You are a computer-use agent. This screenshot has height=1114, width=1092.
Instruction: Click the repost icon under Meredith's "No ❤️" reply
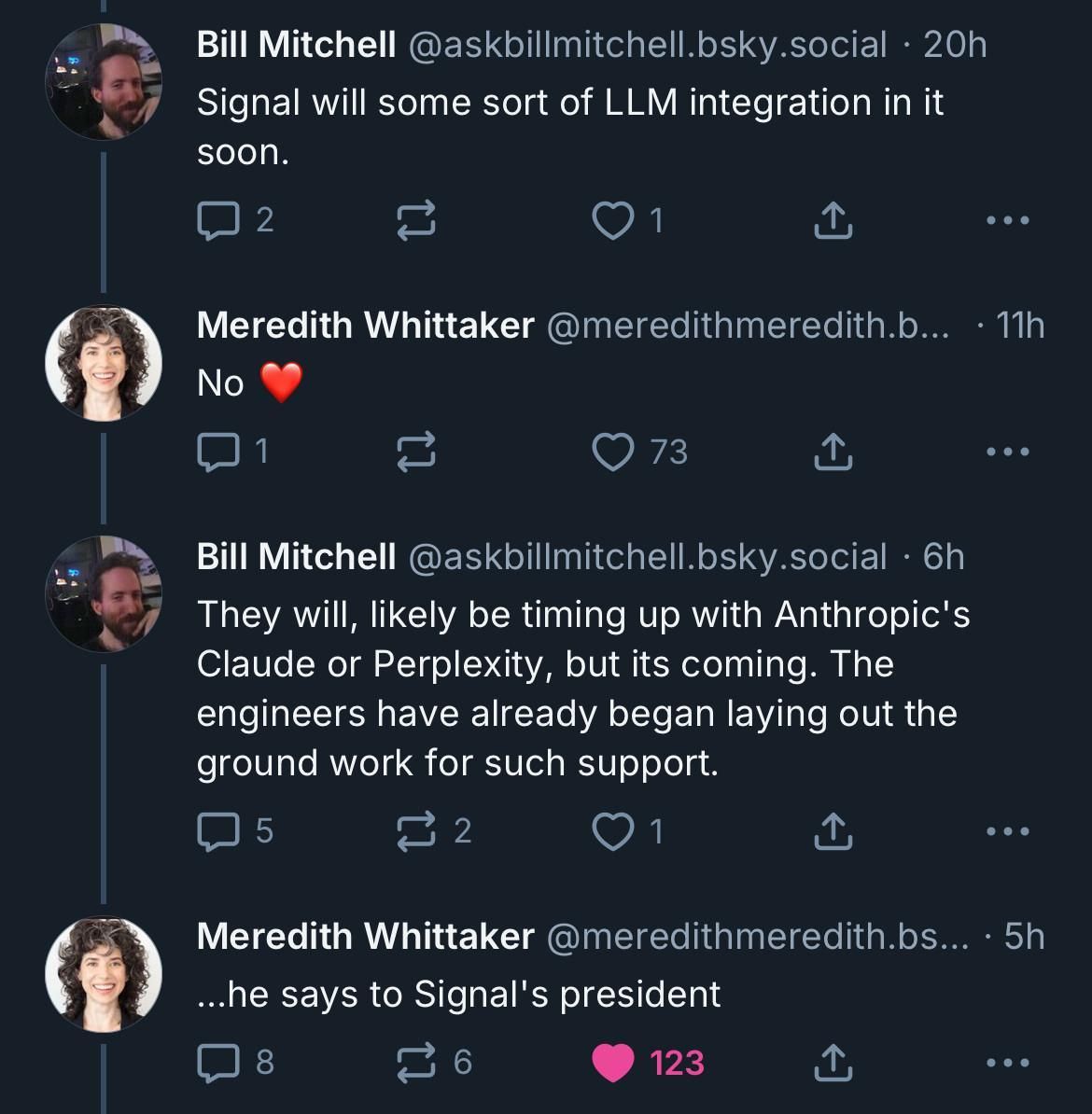pos(415,454)
